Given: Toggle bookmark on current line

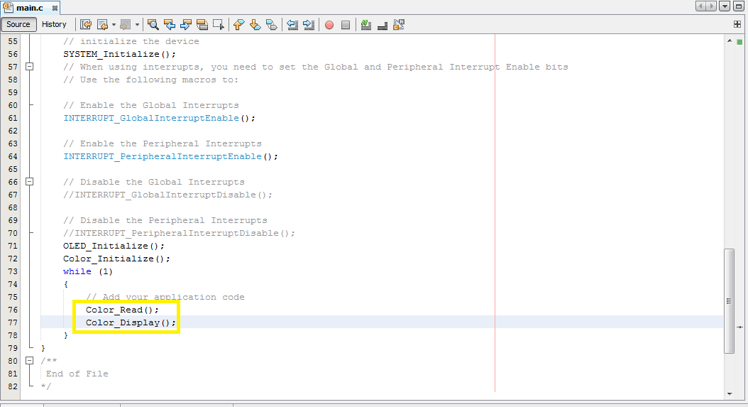Looking at the screenshot, I should 271,24.
